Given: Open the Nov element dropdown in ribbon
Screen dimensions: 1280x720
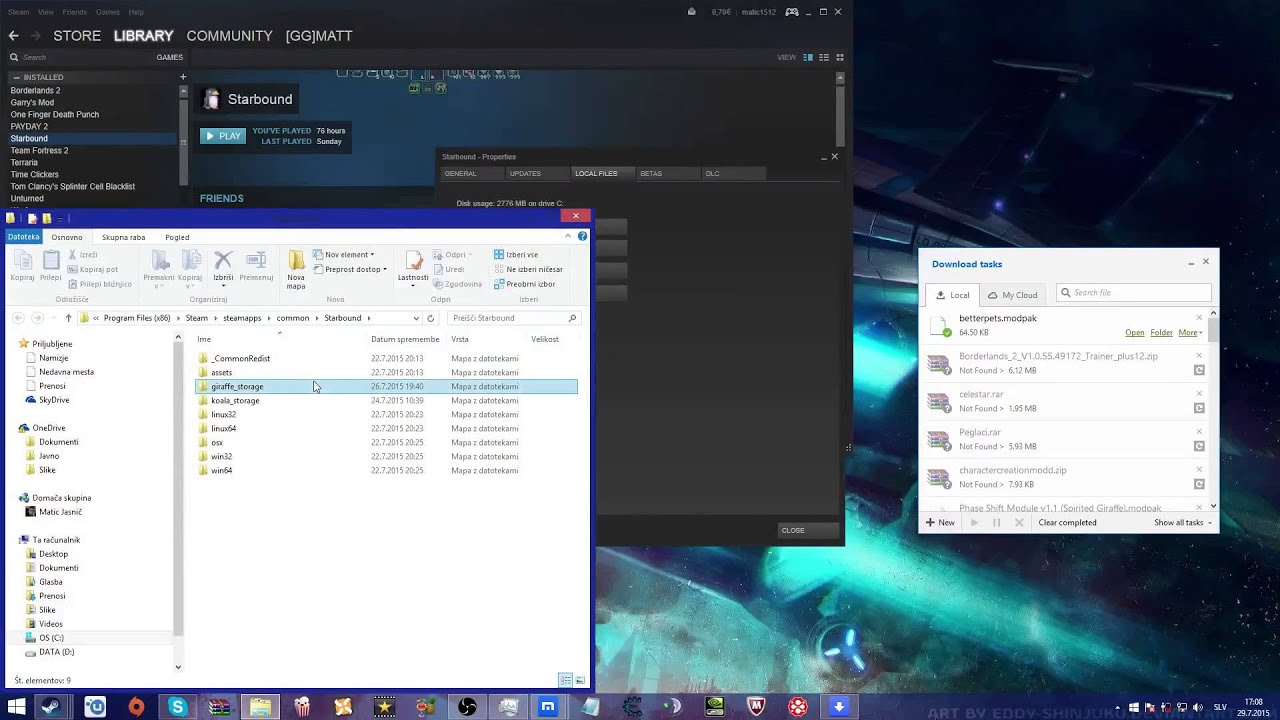Looking at the screenshot, I should pyautogui.click(x=343, y=254).
